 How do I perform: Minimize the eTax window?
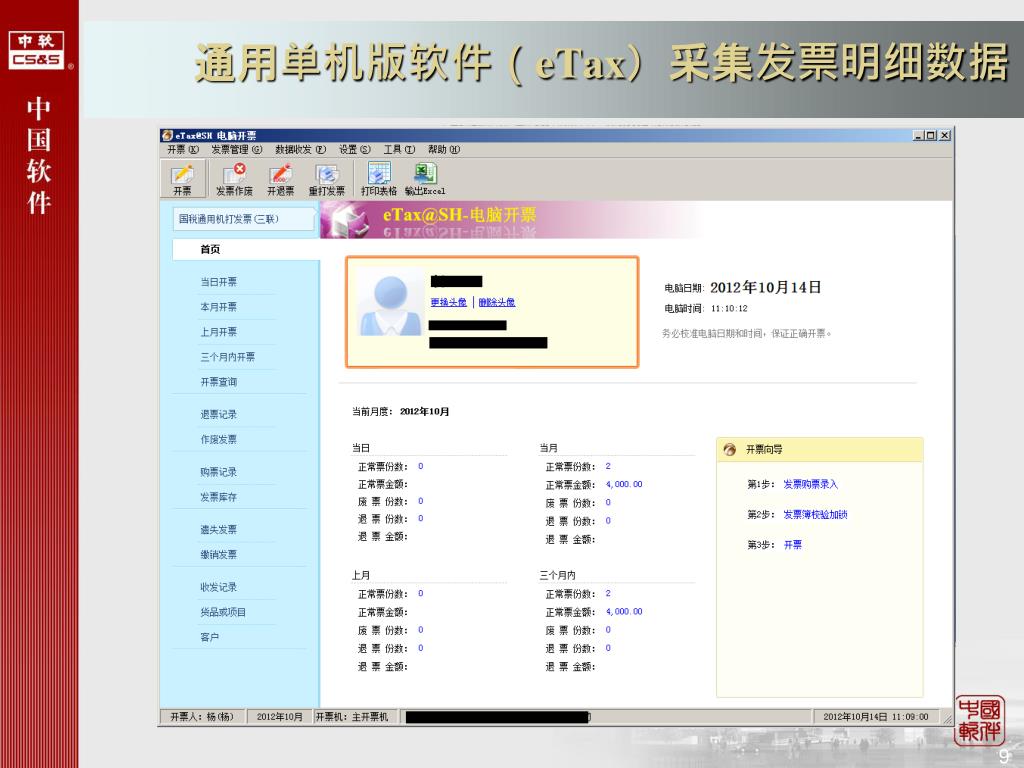(918, 135)
